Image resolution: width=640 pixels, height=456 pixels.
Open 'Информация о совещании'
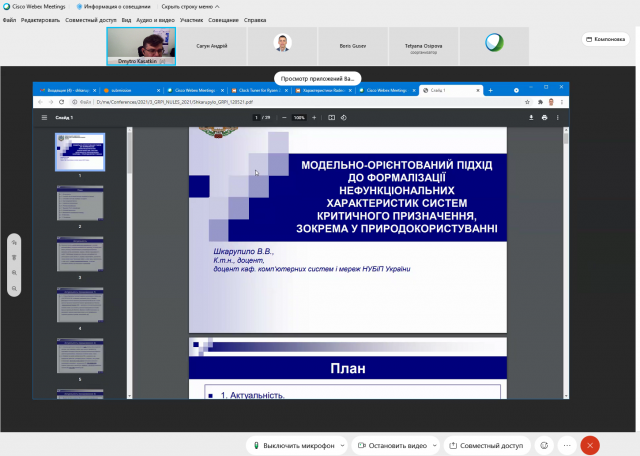[113, 7]
